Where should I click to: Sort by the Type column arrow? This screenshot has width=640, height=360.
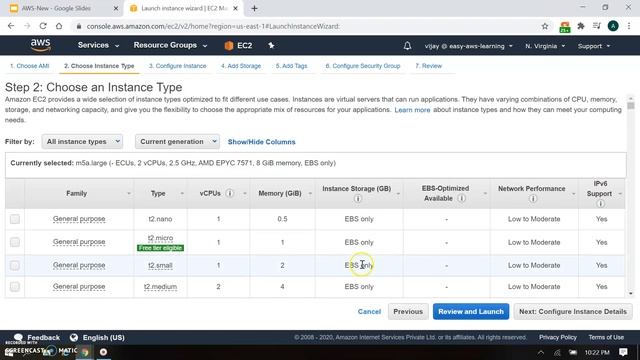click(x=182, y=193)
